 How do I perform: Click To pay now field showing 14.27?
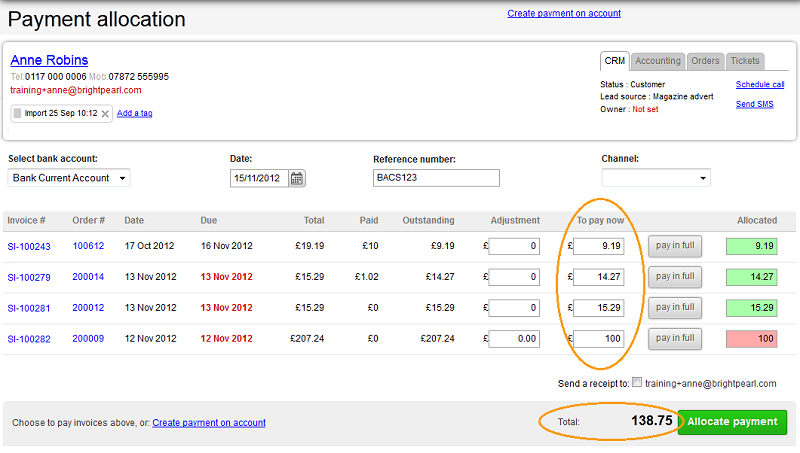click(x=598, y=277)
